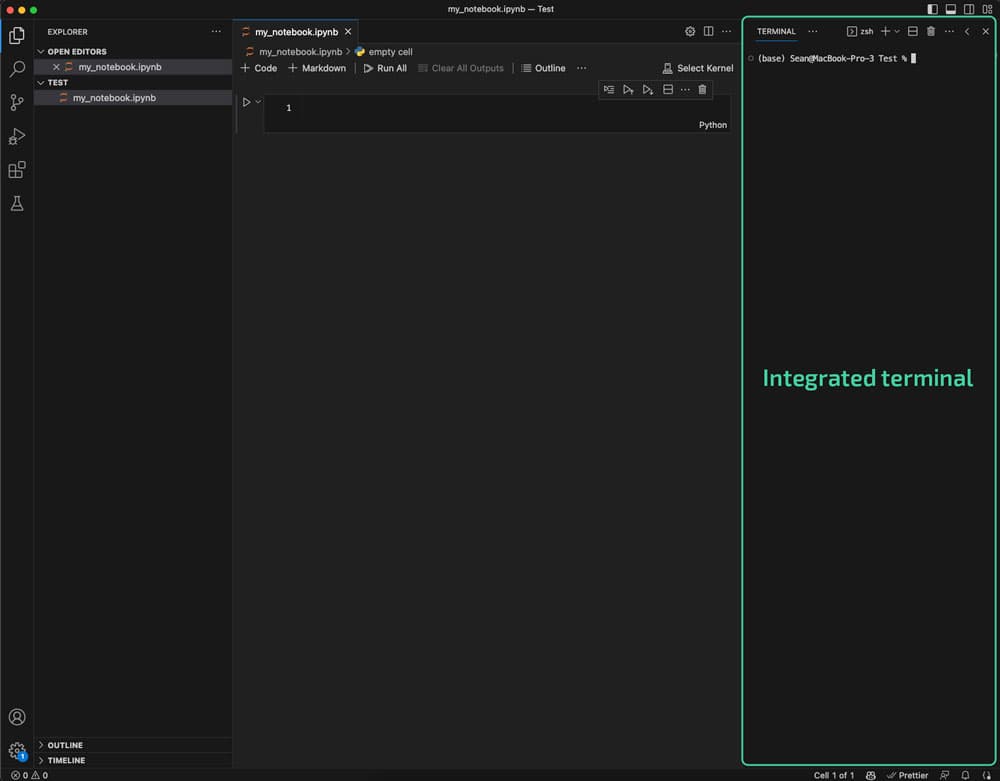Image resolution: width=1000 pixels, height=781 pixels.
Task: Open the Testing flask view
Action: (17, 203)
